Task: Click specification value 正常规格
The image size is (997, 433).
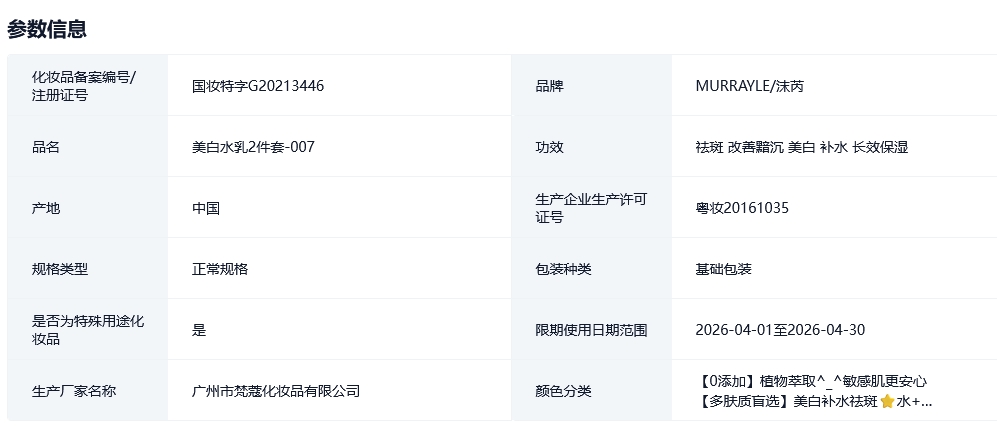Action: [x=220, y=269]
